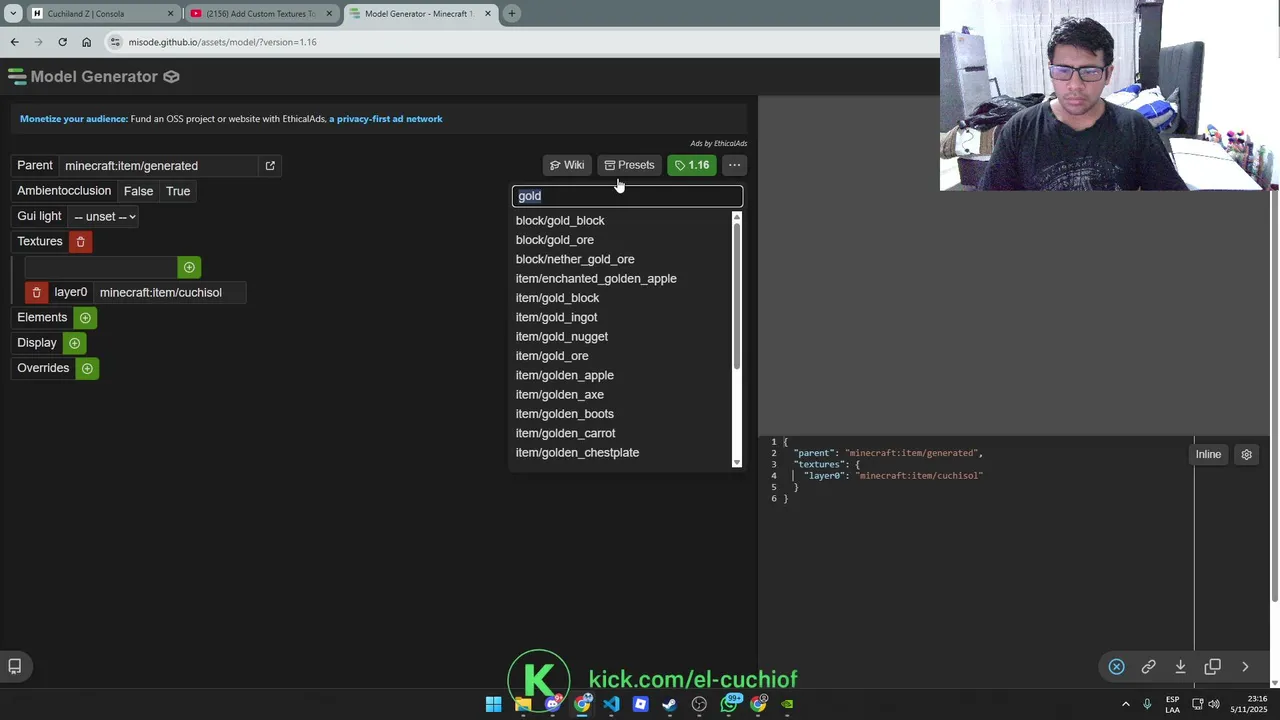Open OBS Studio from taskbar
This screenshot has height=720, width=1280.
tap(699, 704)
